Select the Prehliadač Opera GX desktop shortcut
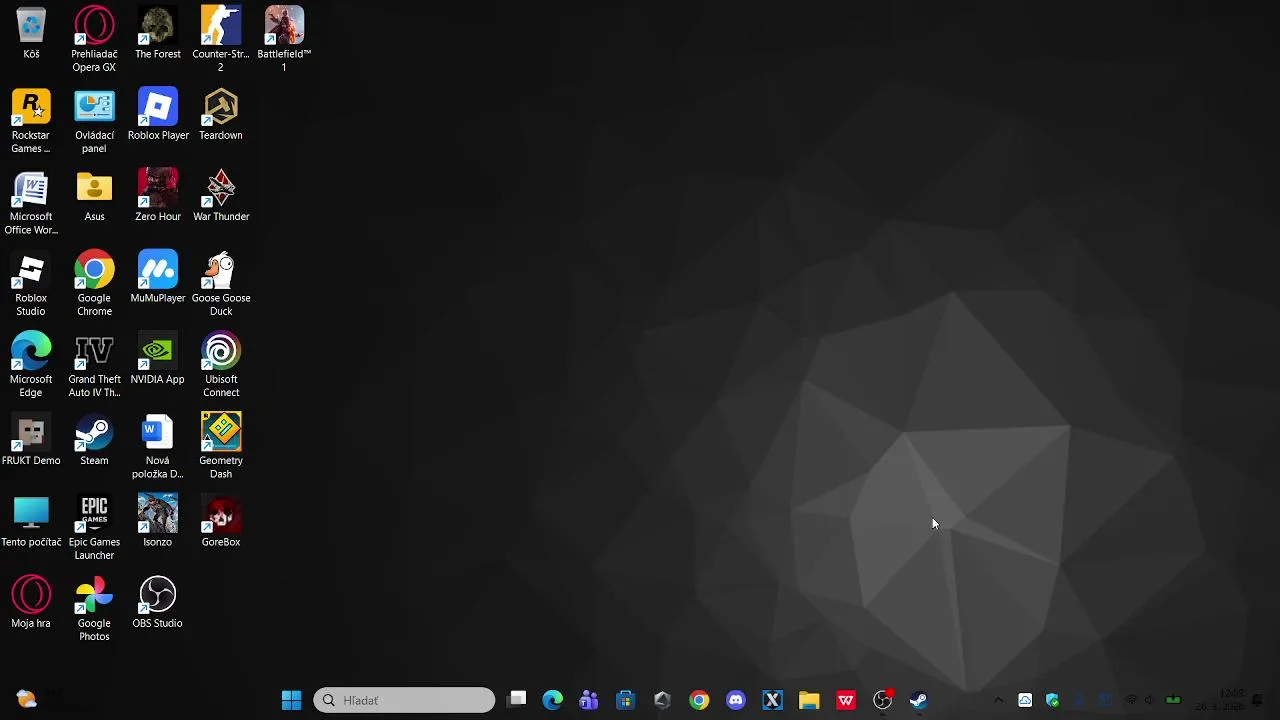Viewport: 1280px width, 720px height. click(94, 40)
